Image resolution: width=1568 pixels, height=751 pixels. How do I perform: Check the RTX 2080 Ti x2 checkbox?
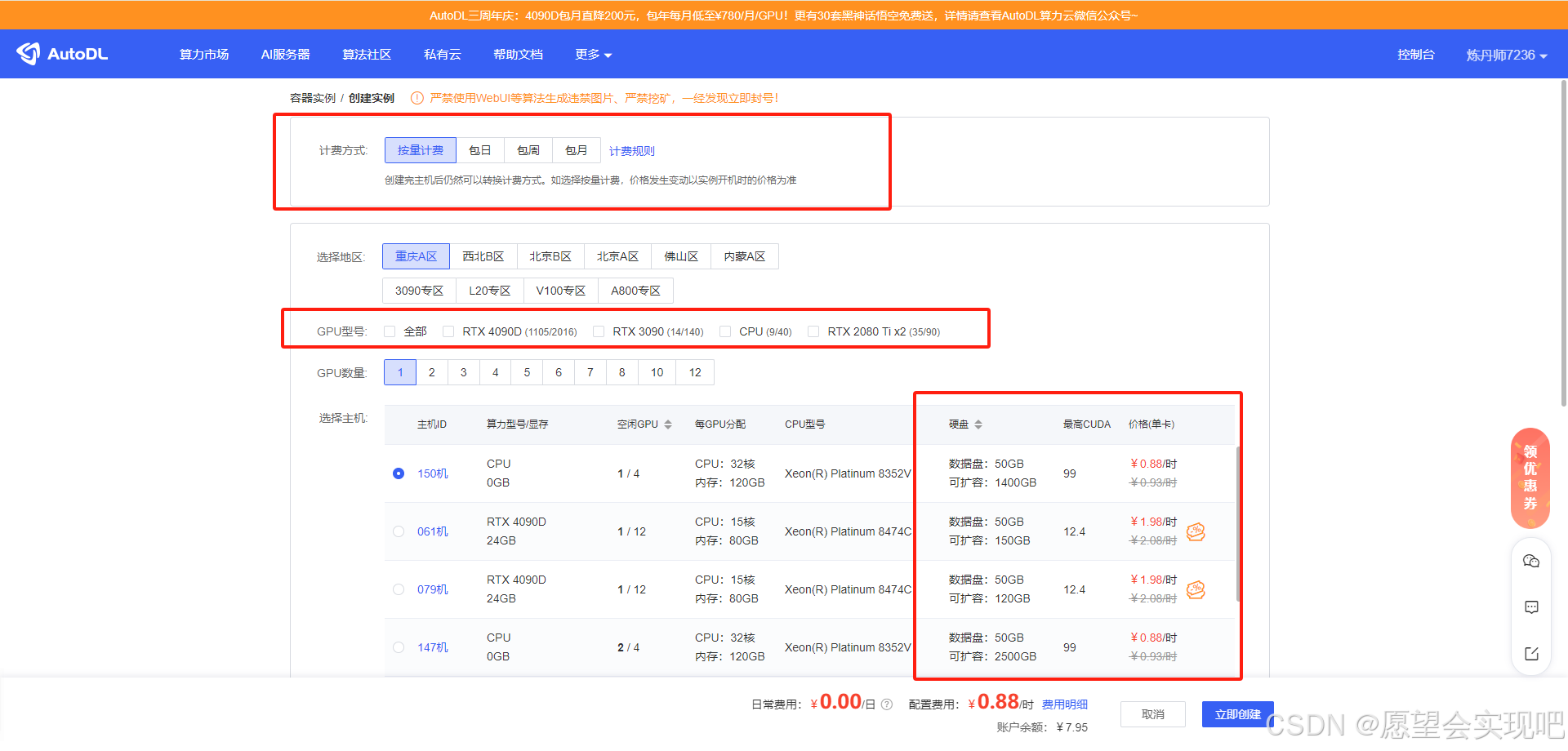[x=813, y=331]
